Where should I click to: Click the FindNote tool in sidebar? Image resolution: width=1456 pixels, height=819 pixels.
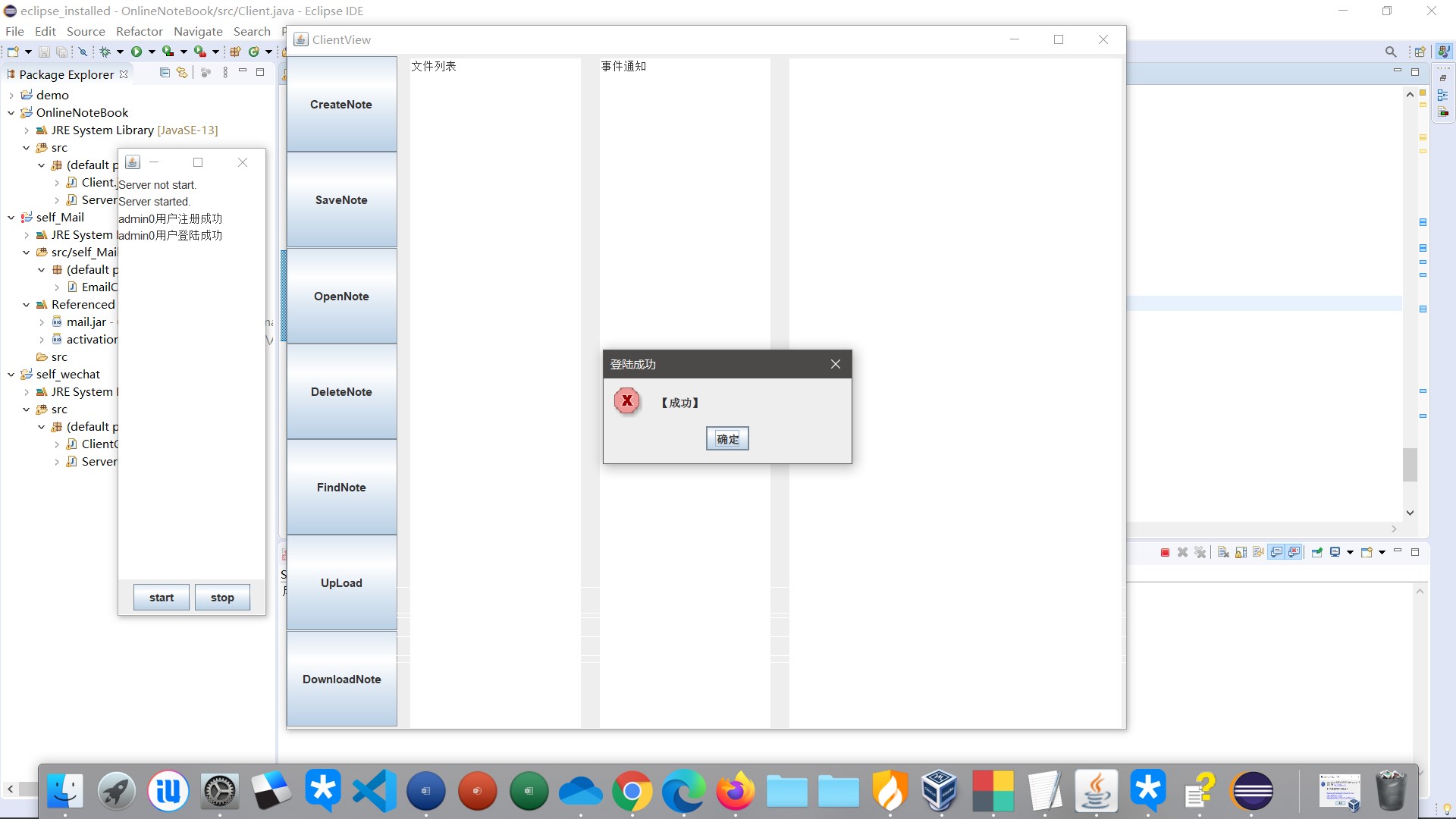341,487
